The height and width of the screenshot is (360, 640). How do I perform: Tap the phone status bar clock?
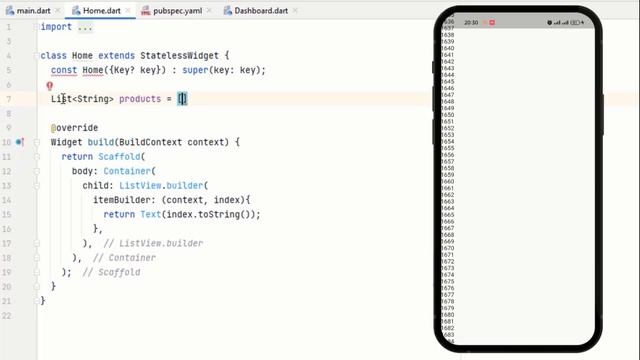(471, 22)
